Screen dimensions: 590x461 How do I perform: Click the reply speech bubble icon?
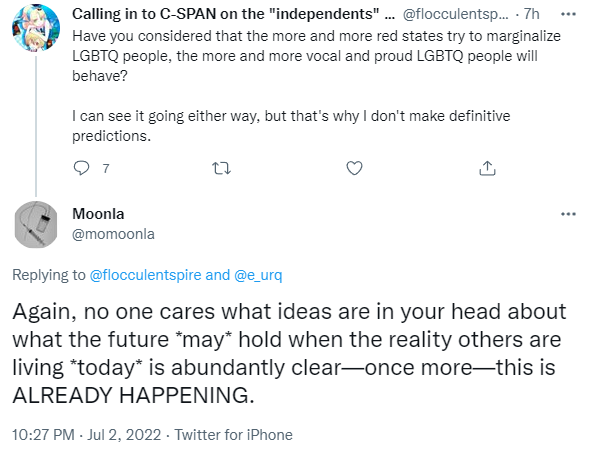point(81,168)
